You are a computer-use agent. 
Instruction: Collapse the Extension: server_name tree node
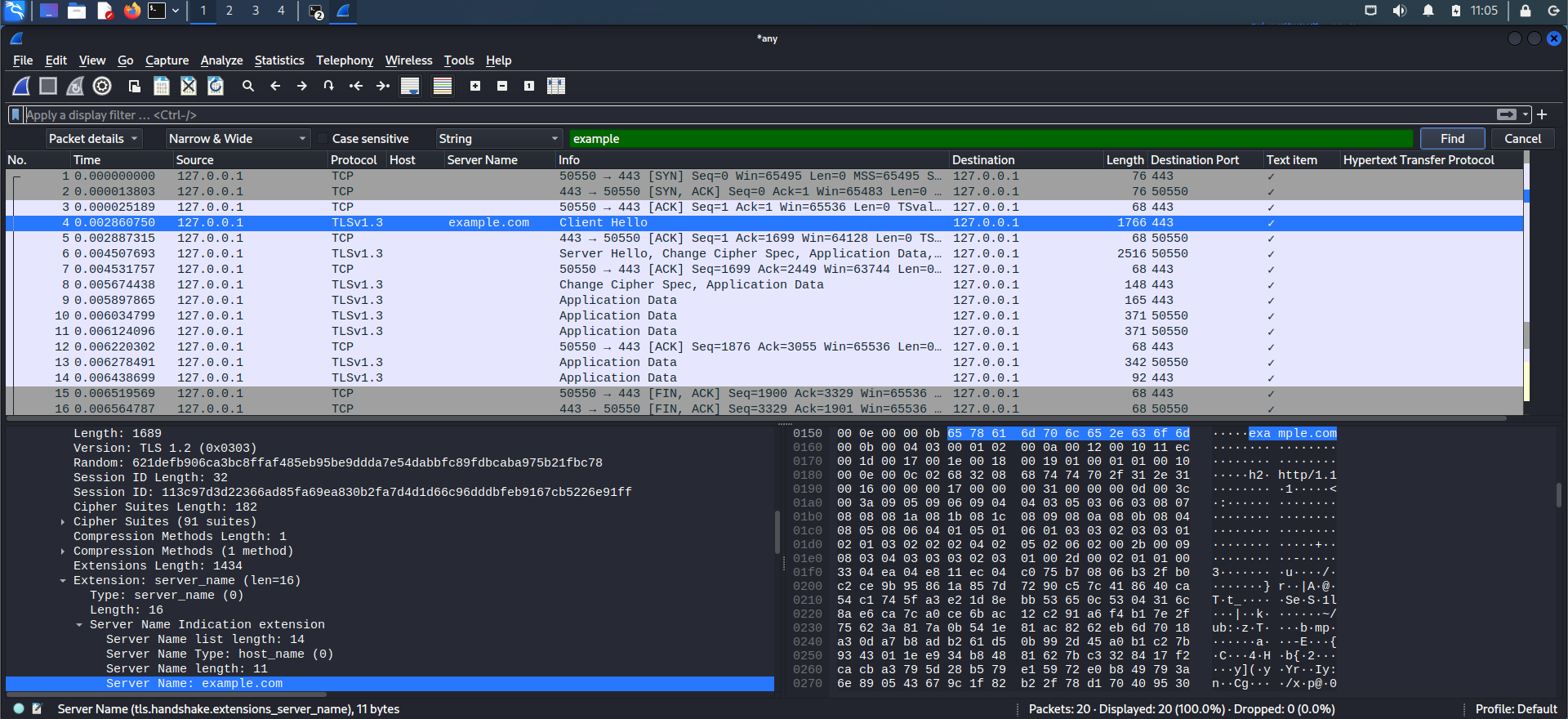click(x=63, y=581)
